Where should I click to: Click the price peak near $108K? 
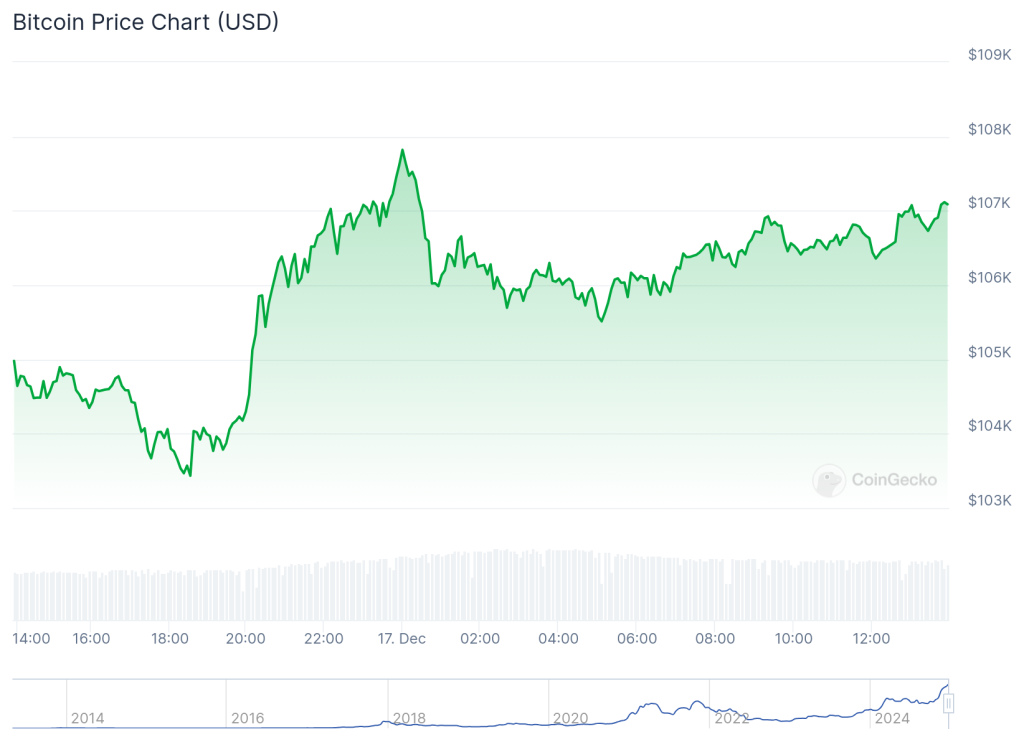pyautogui.click(x=402, y=150)
